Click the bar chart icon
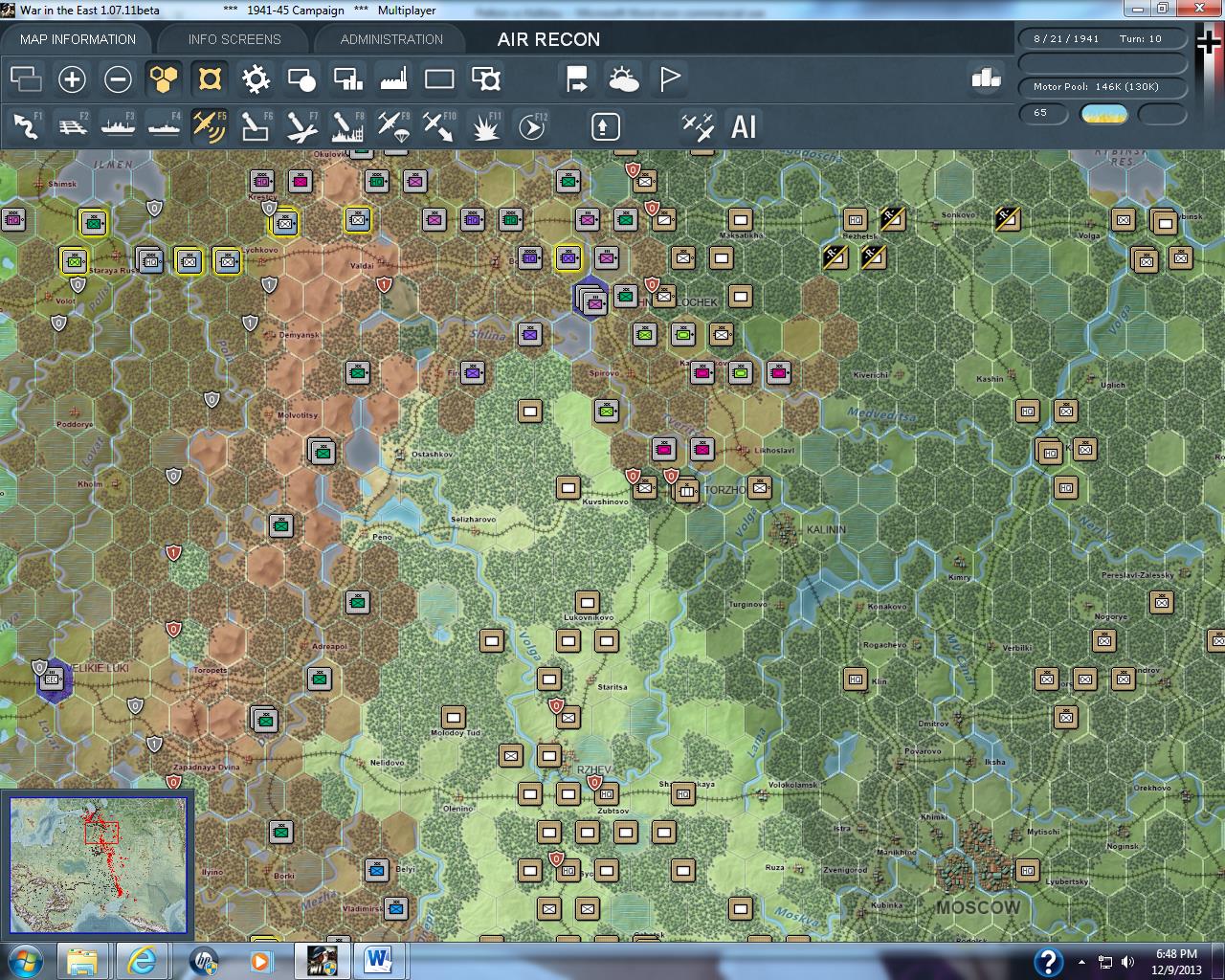This screenshot has width=1225, height=980. coord(986,78)
